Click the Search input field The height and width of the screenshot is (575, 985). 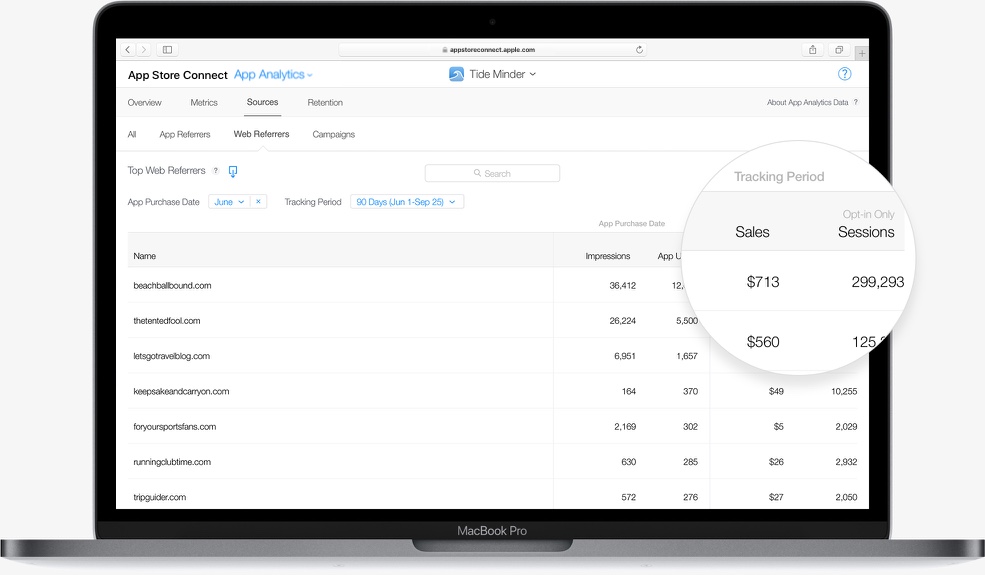point(492,173)
